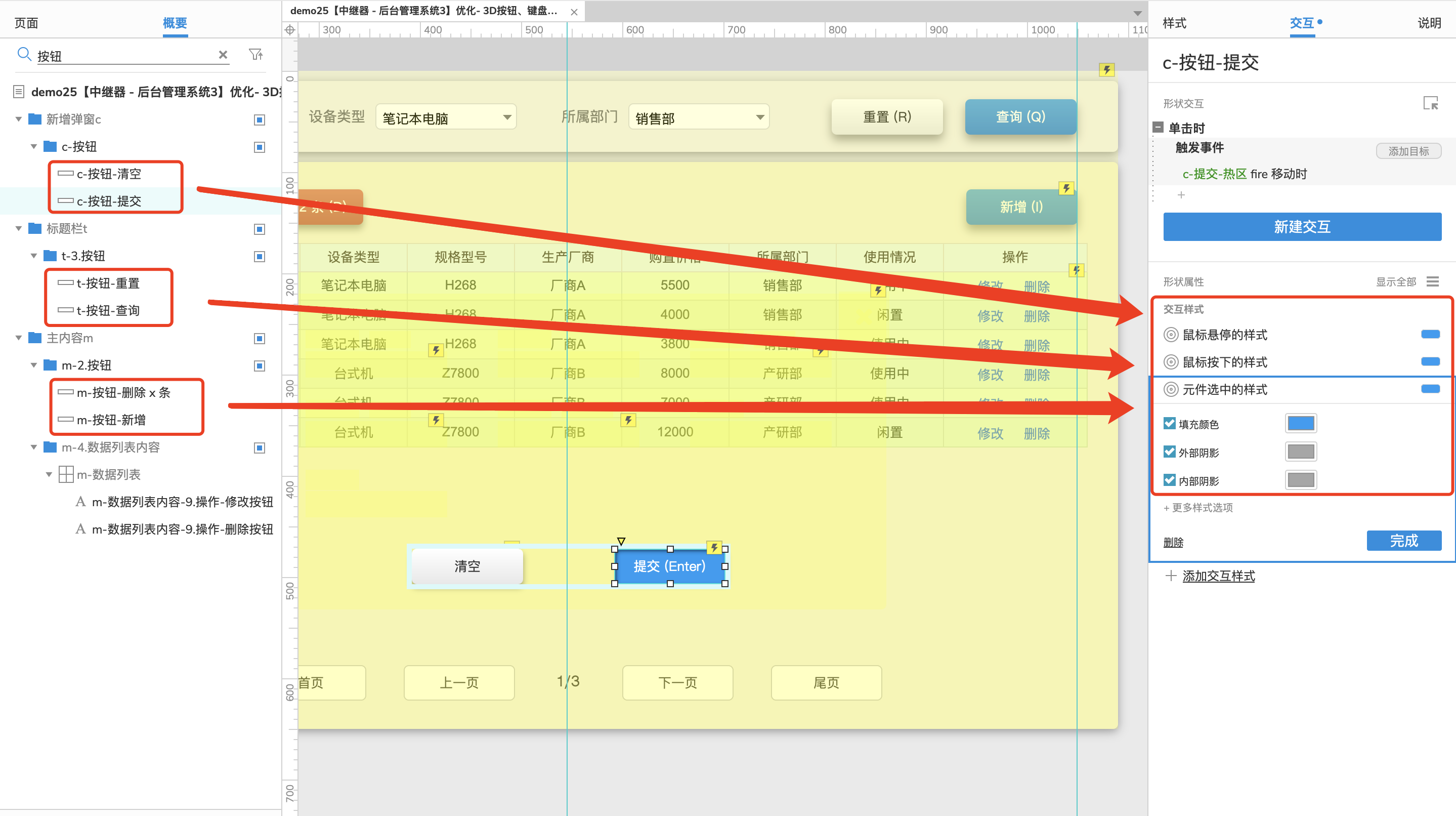Toggle dynamic panel icon beside 主内容m
Screen dimensions: 1456x816
[260, 338]
